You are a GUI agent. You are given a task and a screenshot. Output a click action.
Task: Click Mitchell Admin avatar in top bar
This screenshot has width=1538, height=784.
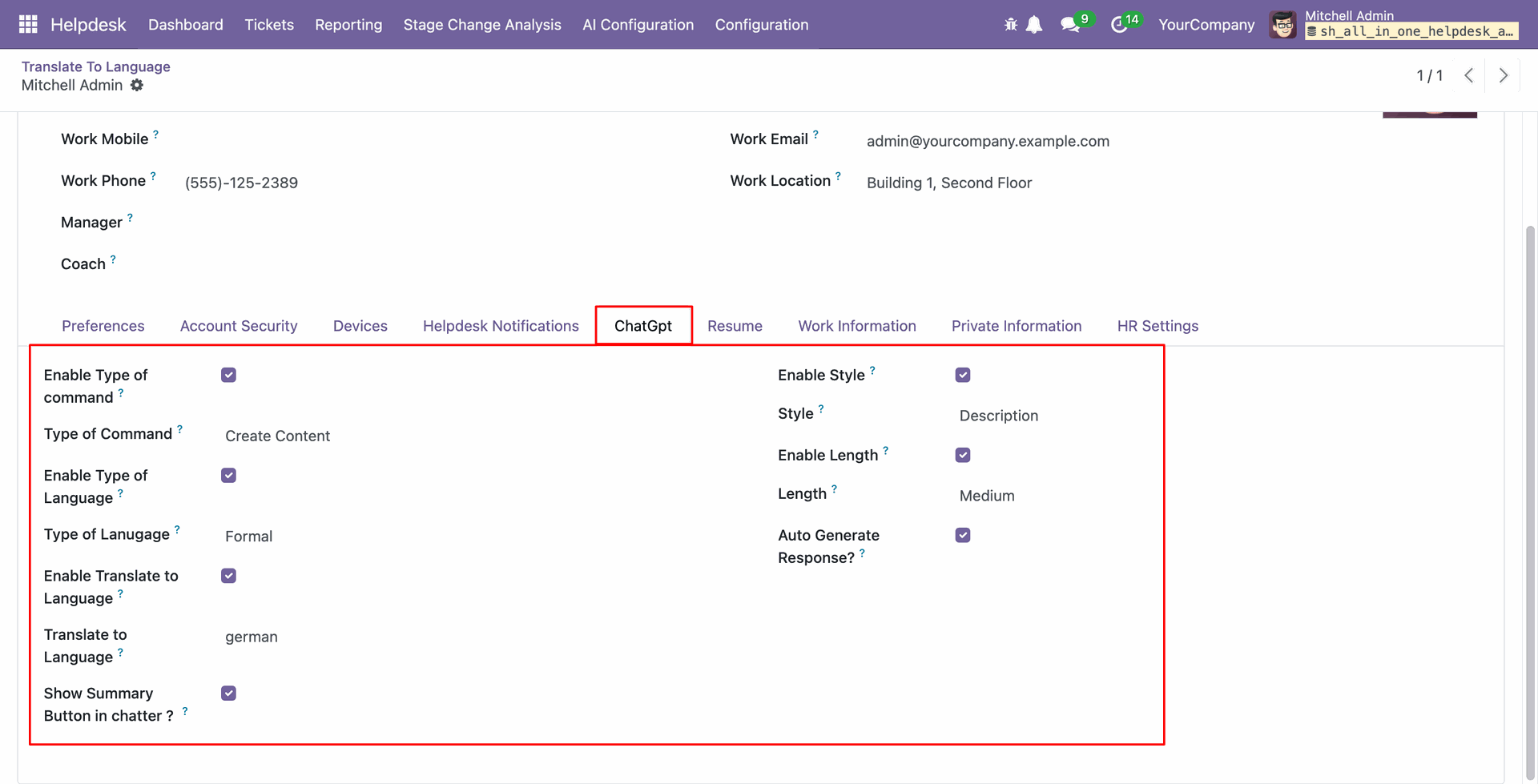[x=1283, y=24]
